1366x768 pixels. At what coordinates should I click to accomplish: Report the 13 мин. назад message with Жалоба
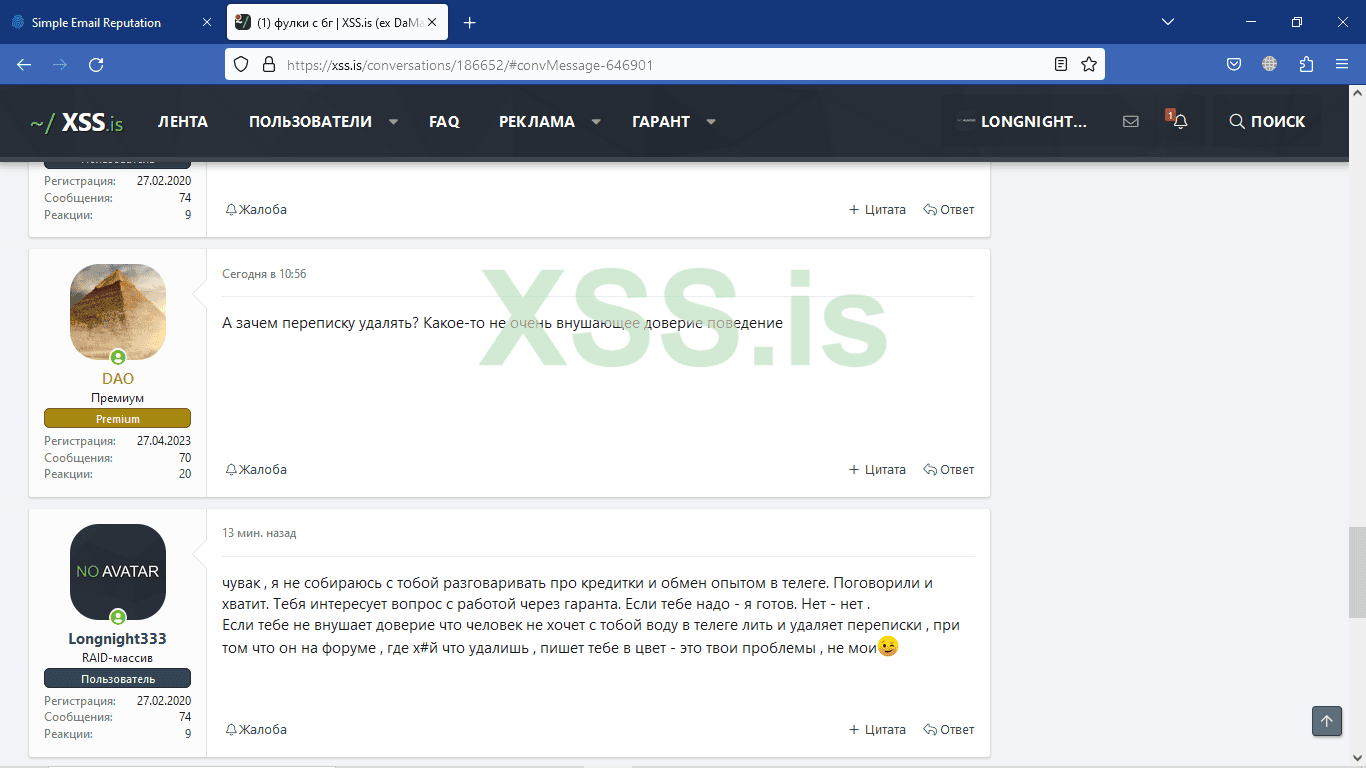(256, 730)
